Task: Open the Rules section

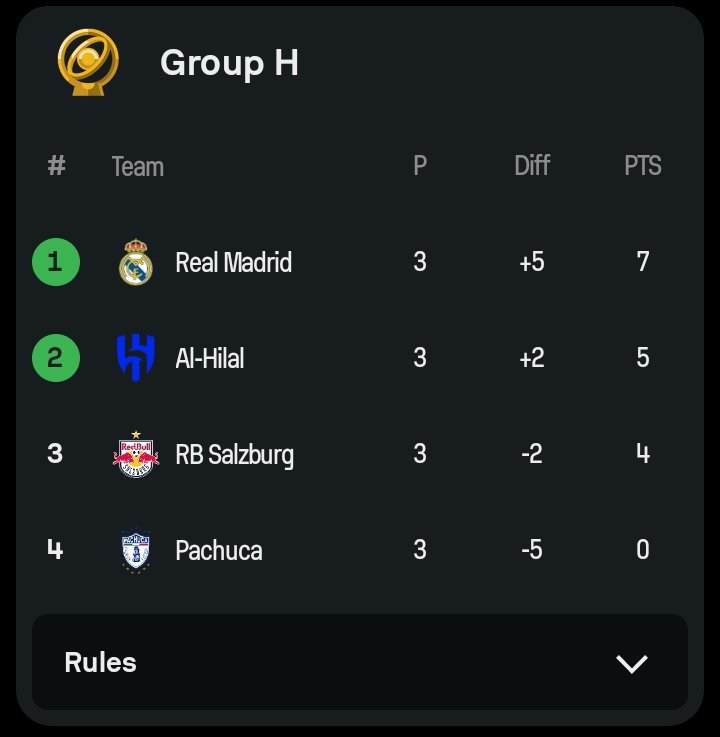Action: pos(360,662)
